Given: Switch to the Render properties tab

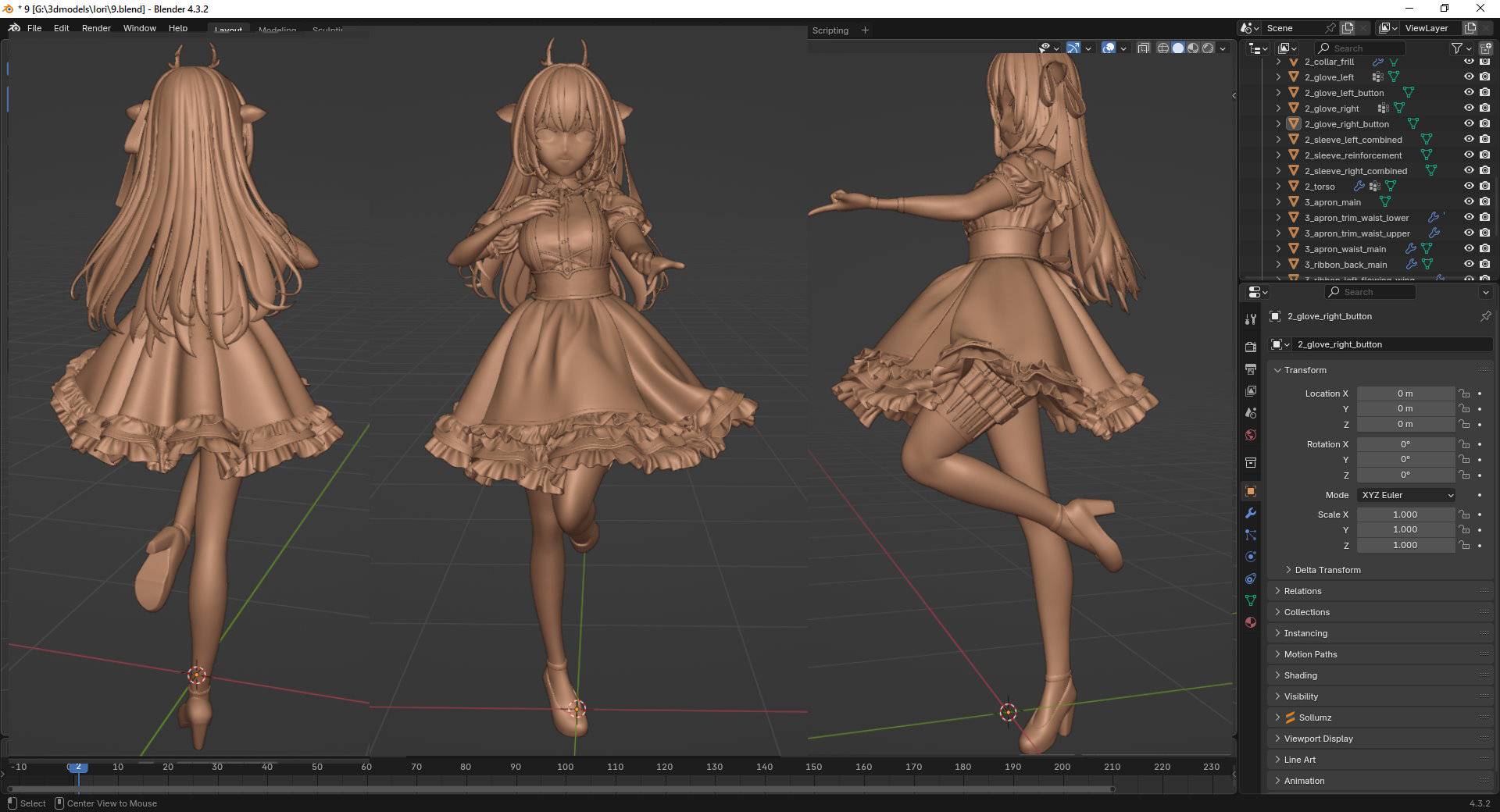Looking at the screenshot, I should point(1251,347).
